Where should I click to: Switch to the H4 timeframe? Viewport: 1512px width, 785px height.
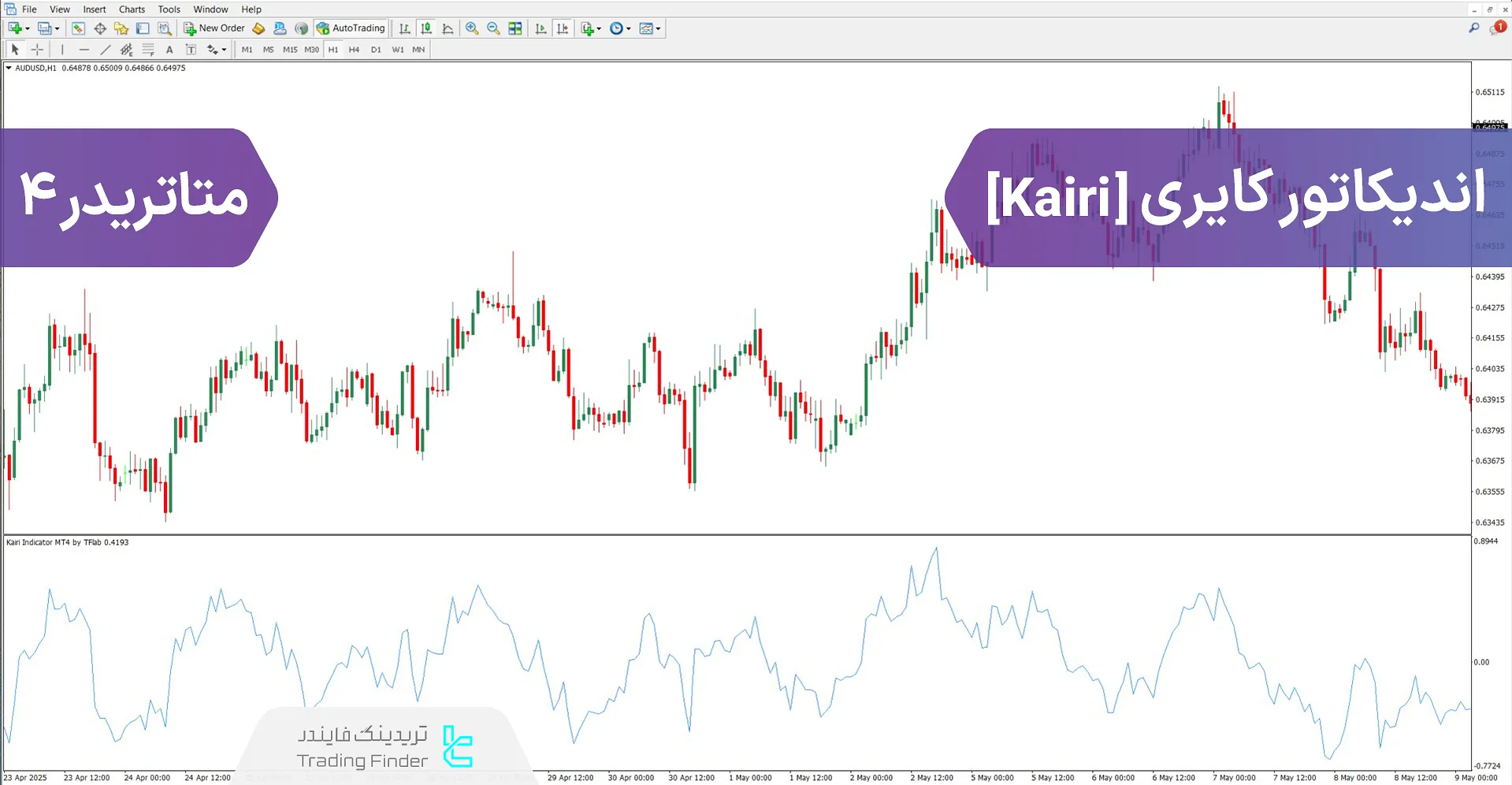click(x=354, y=49)
